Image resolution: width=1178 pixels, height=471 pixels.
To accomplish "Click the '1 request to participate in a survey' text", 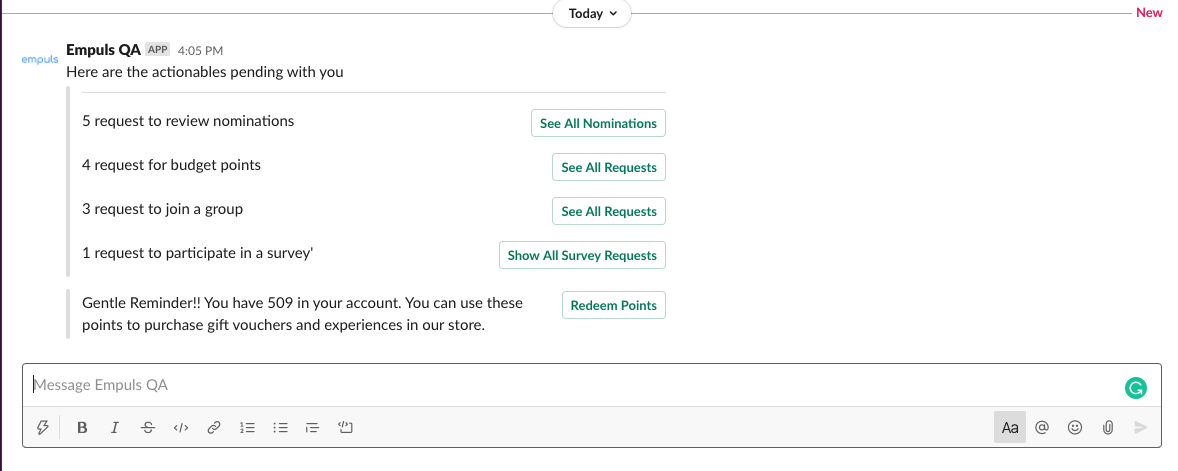I will (x=198, y=252).
